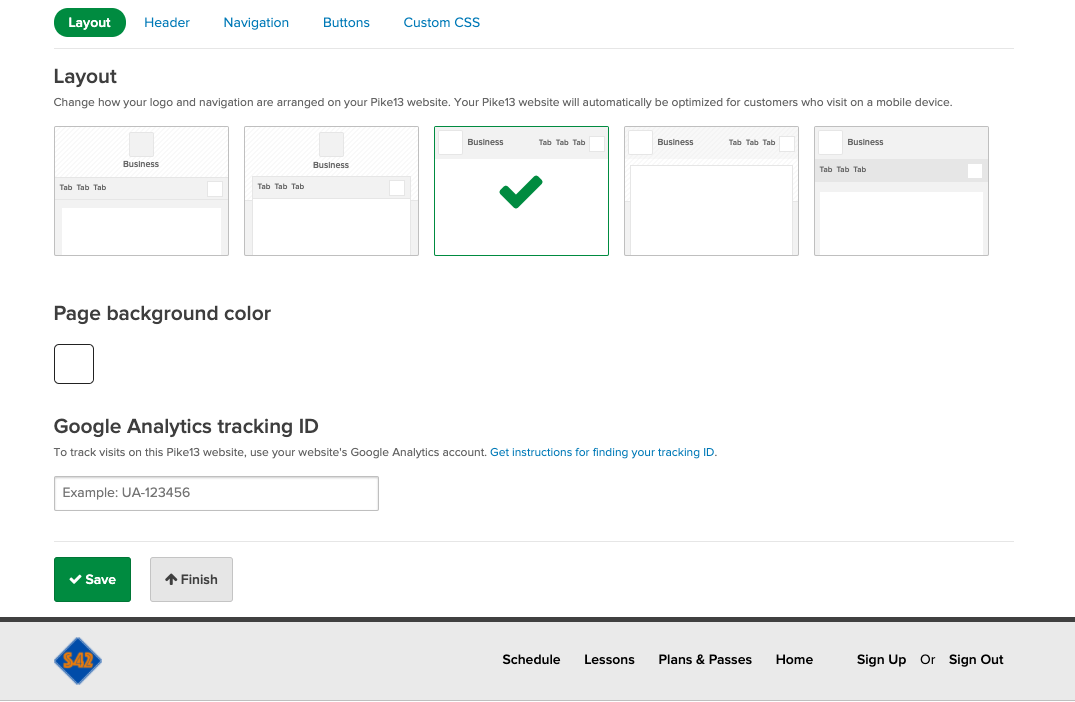Click the green checkmark on selected layout
This screenshot has width=1075, height=702.
tap(521, 191)
